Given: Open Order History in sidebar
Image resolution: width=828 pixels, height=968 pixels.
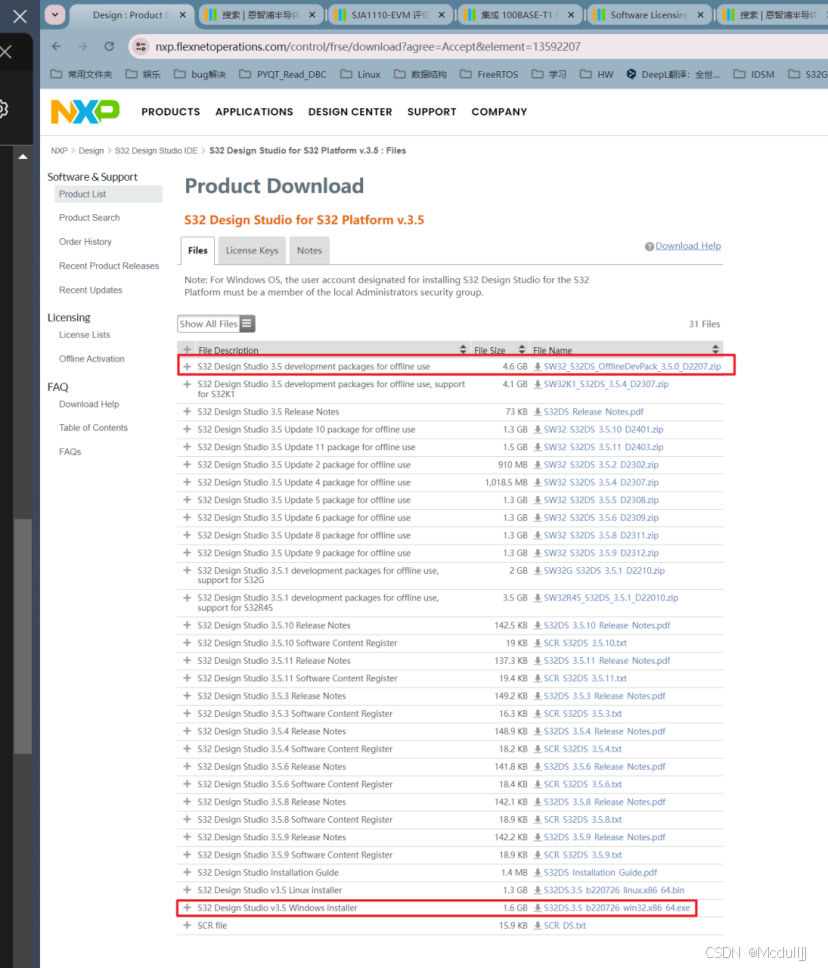Looking at the screenshot, I should tap(85, 241).
